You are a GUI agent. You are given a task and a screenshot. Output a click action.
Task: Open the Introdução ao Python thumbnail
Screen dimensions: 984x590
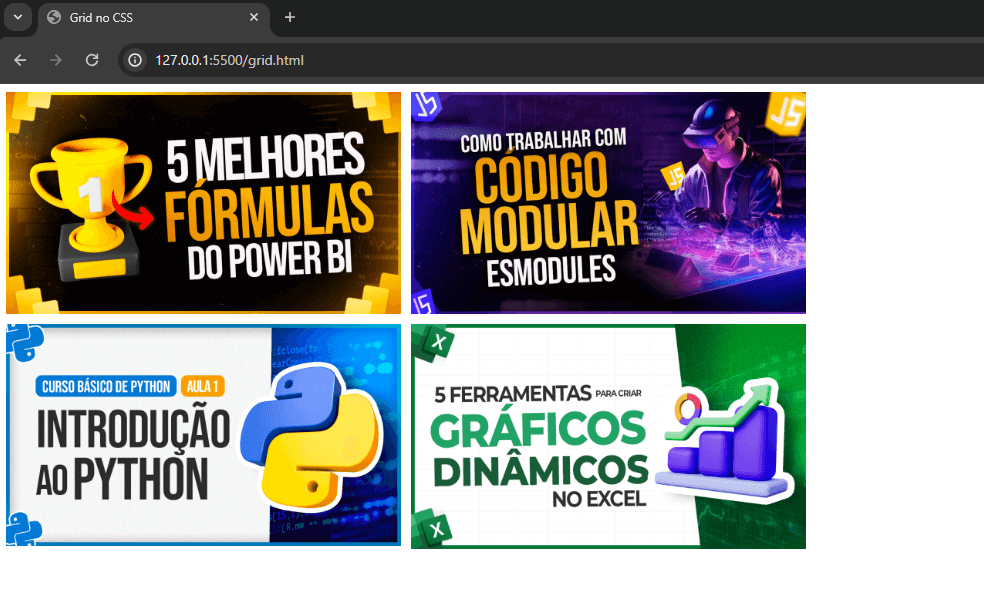(x=203, y=435)
